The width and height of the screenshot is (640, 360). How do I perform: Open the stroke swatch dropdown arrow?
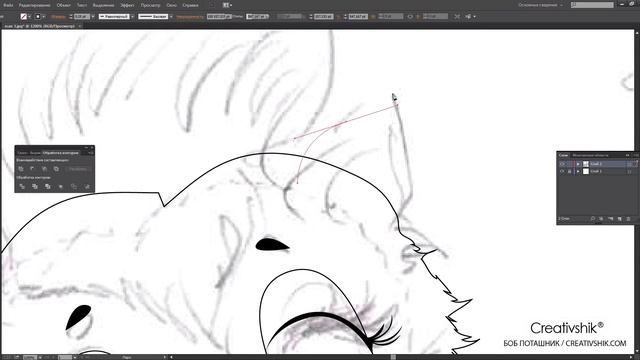[x=44, y=17]
